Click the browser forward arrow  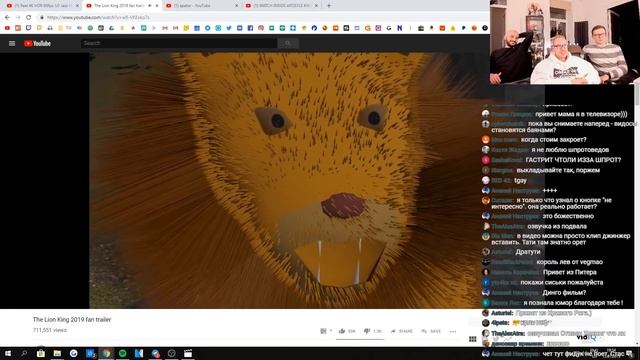(18, 17)
